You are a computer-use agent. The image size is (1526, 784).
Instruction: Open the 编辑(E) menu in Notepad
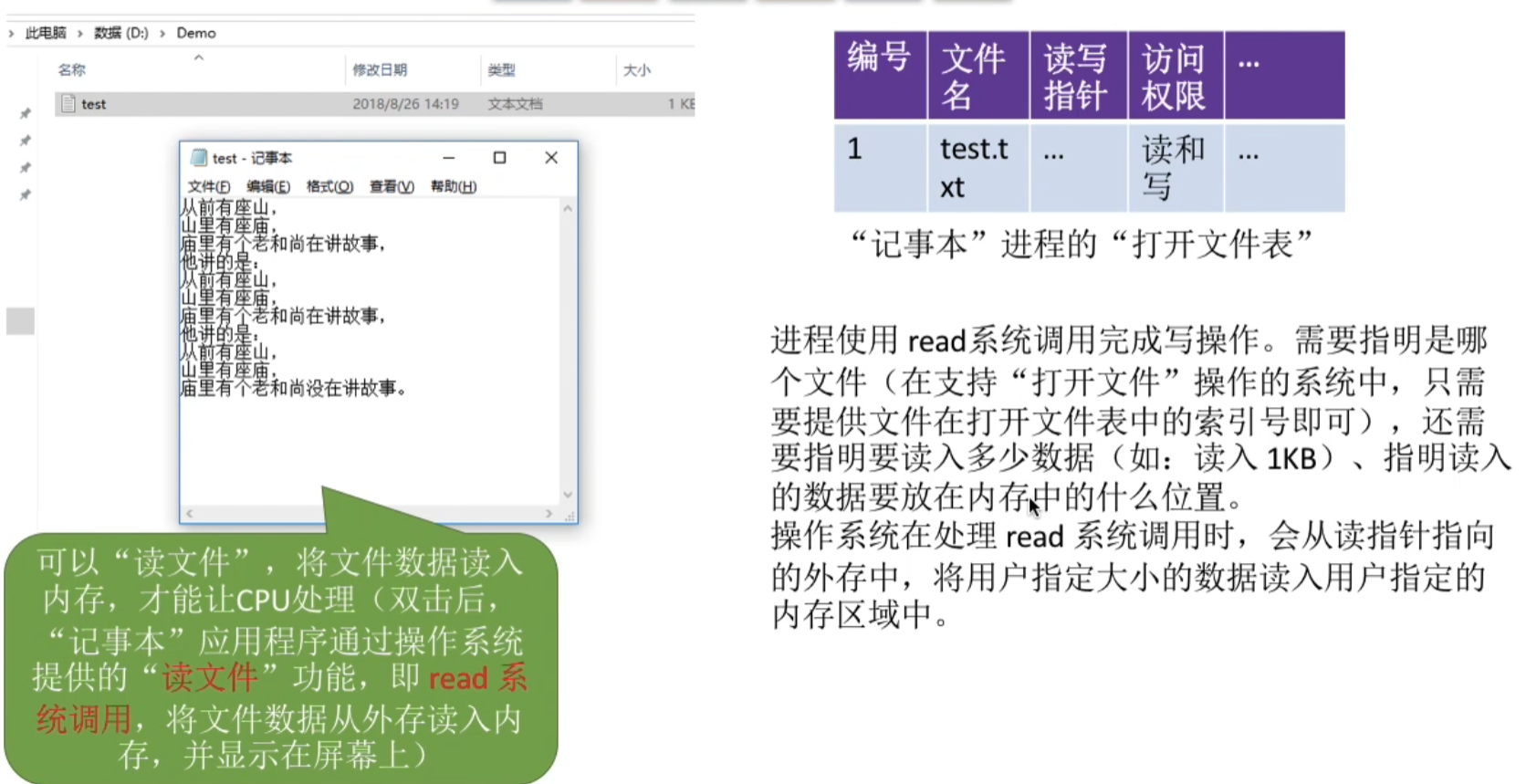[x=268, y=186]
